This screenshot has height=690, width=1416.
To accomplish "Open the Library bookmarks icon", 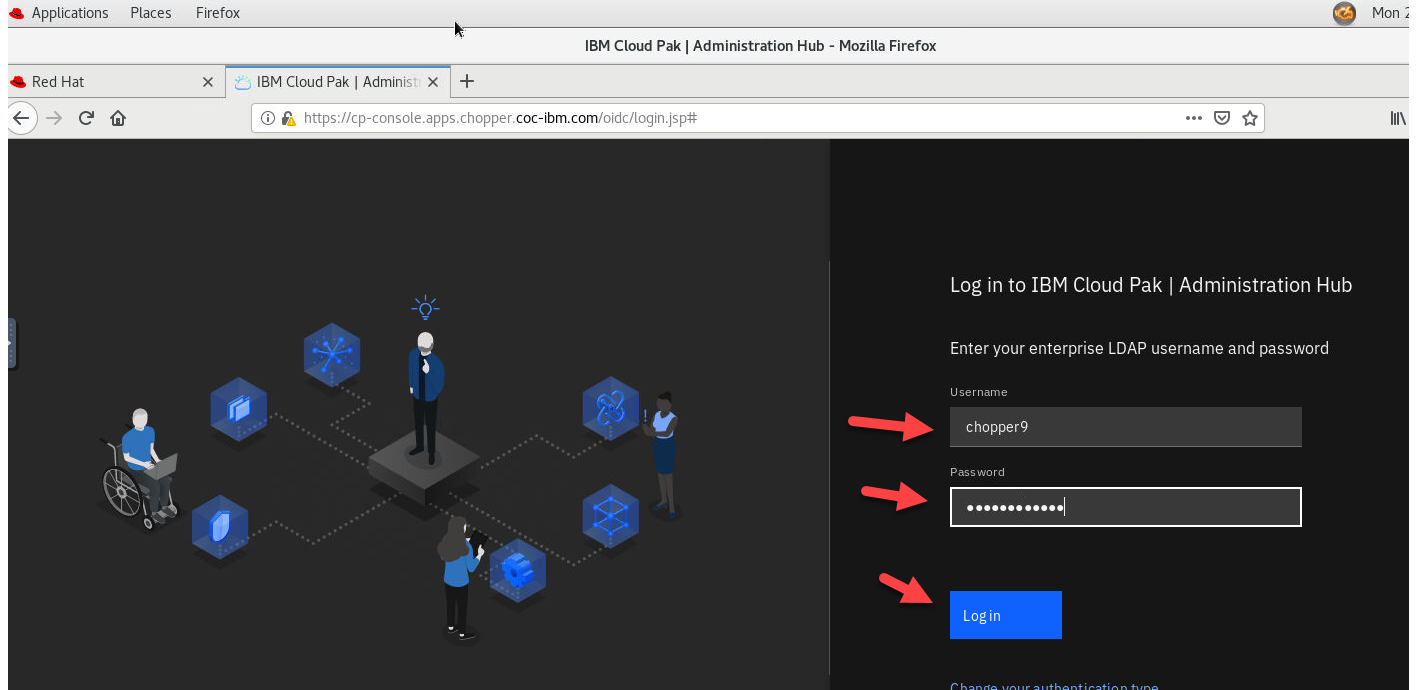I will click(1398, 118).
